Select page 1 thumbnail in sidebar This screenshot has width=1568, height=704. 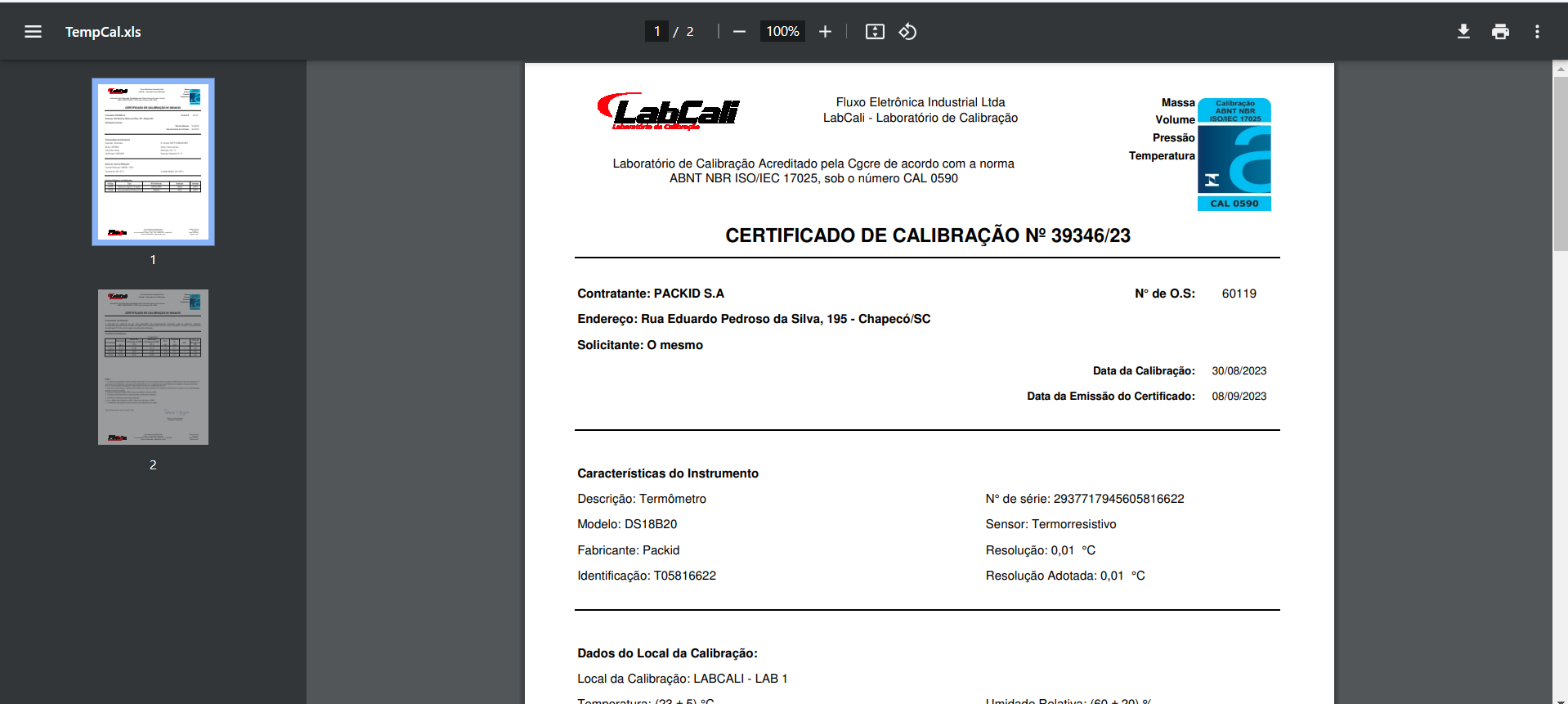[153, 162]
